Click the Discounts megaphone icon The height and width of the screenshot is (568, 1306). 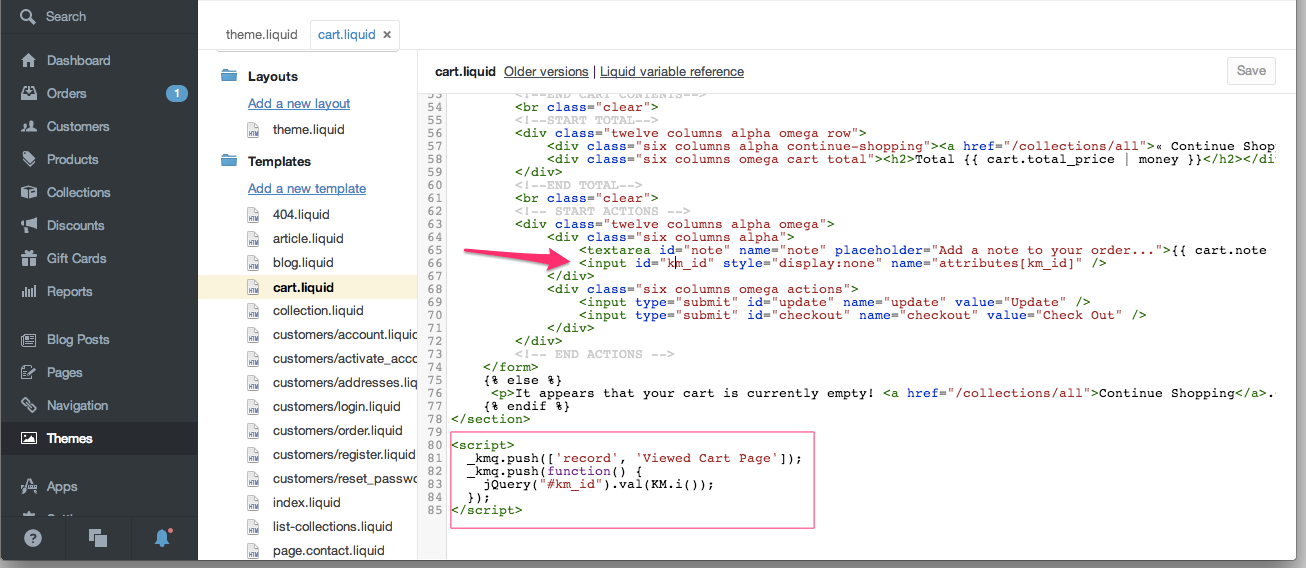click(28, 226)
